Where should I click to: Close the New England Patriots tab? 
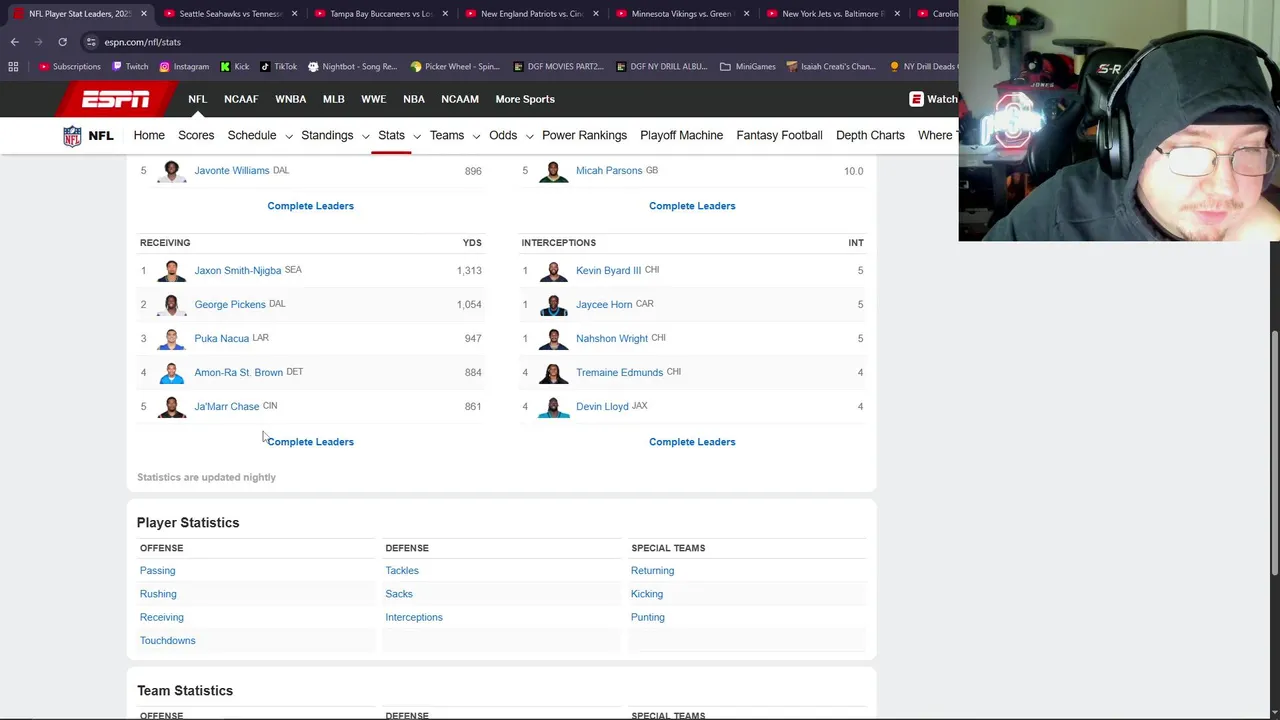click(596, 14)
